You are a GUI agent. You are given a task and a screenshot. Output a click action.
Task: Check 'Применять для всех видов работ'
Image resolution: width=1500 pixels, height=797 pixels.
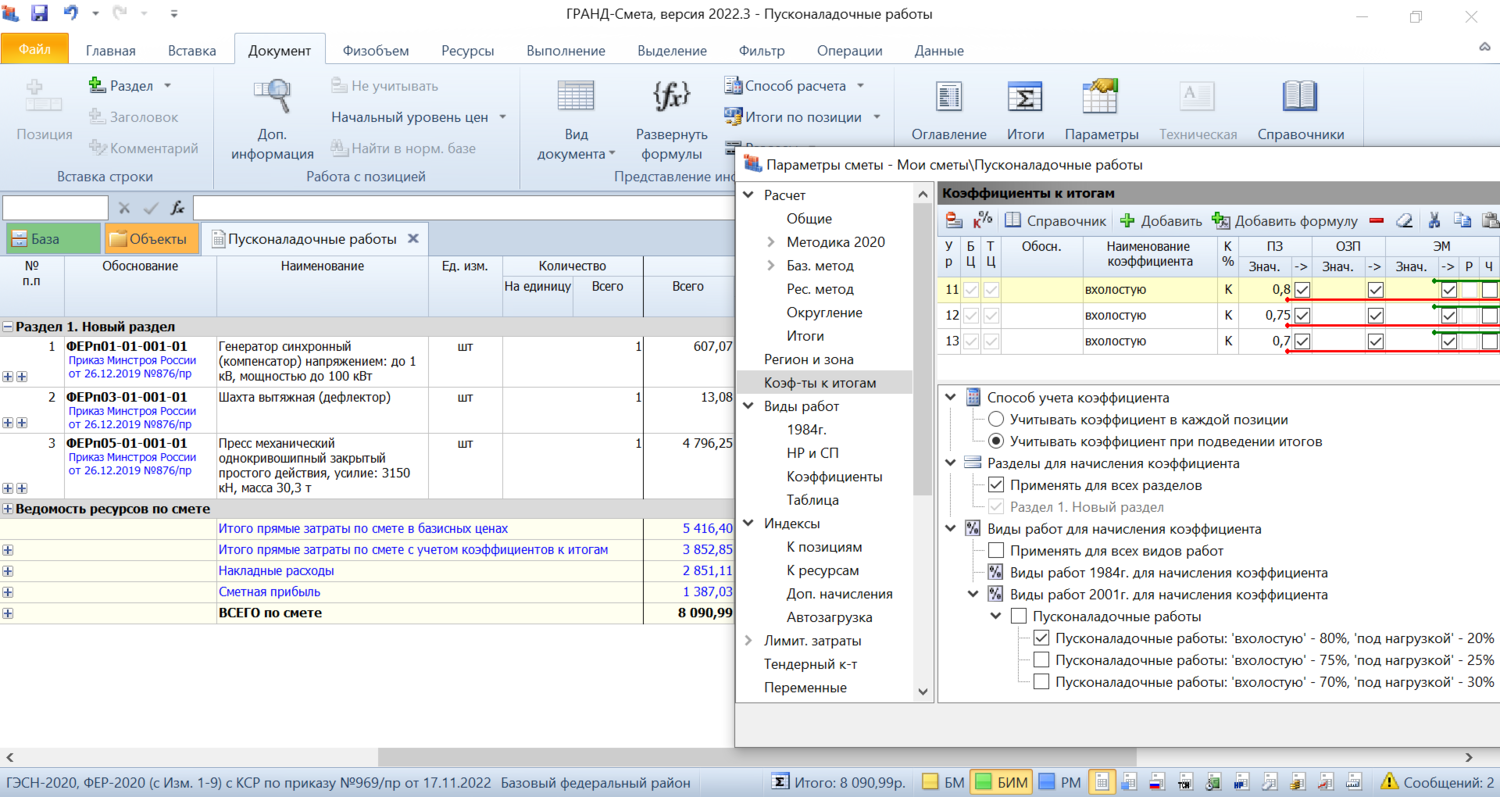coord(996,551)
